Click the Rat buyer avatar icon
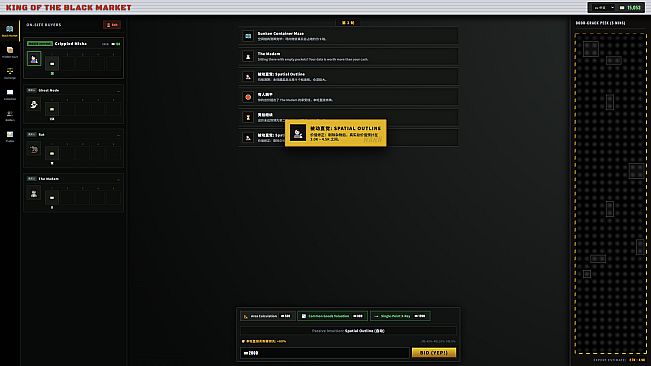 coord(34,149)
